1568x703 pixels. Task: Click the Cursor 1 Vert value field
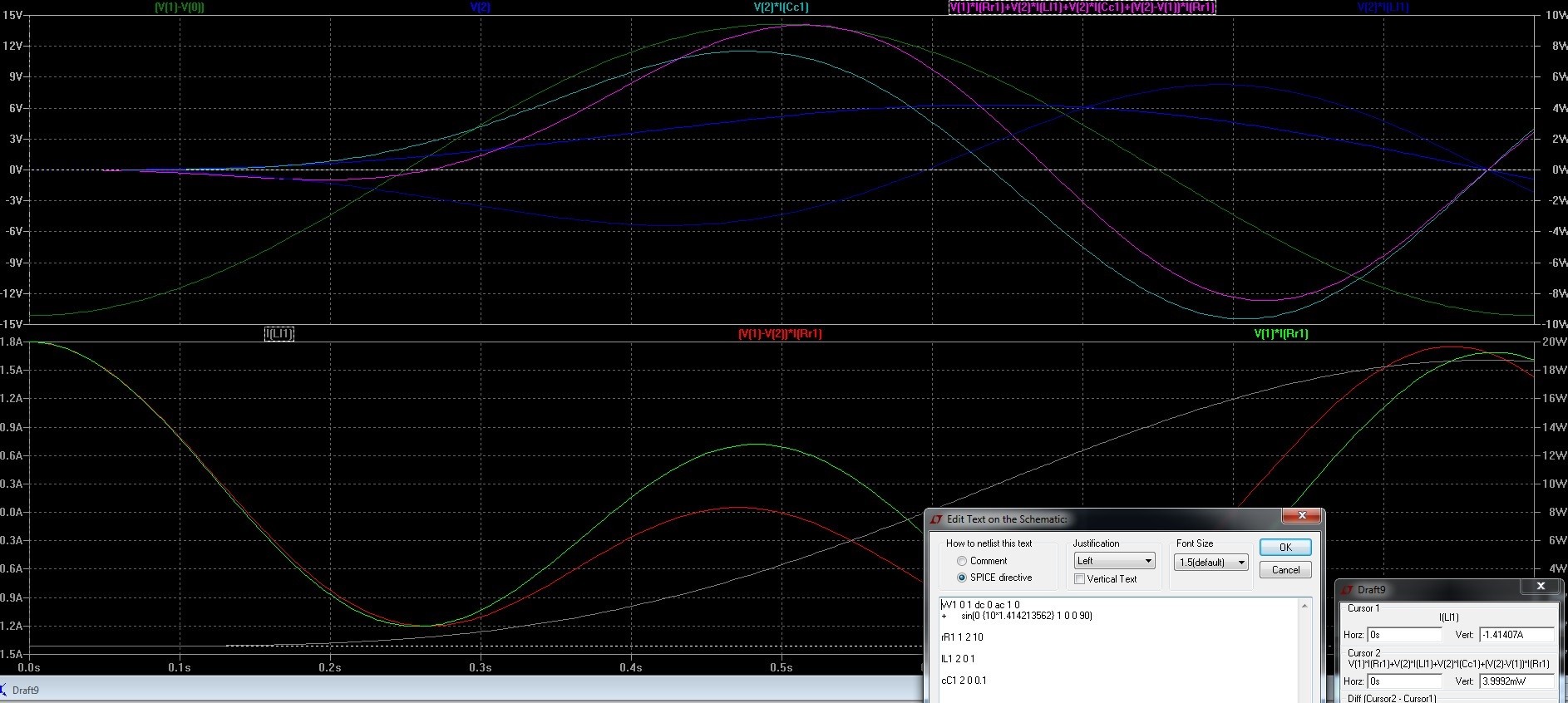click(x=1516, y=635)
